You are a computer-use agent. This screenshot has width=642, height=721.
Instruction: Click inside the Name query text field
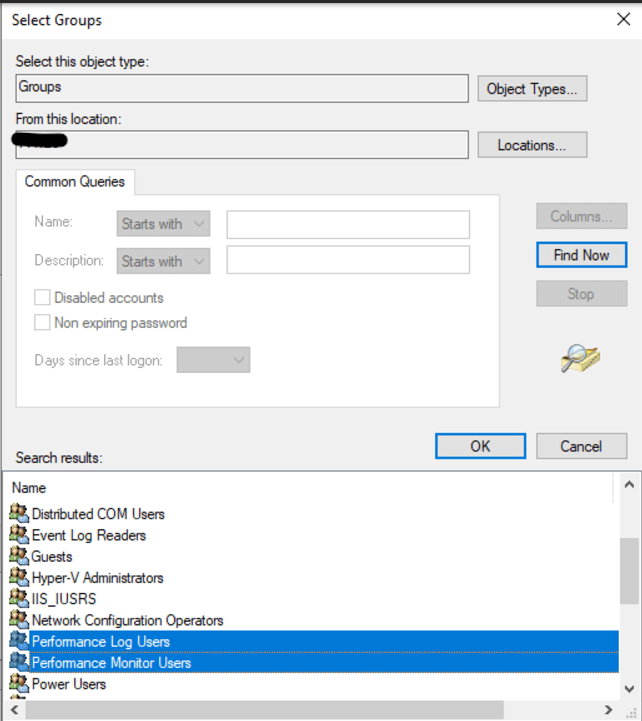coord(347,224)
